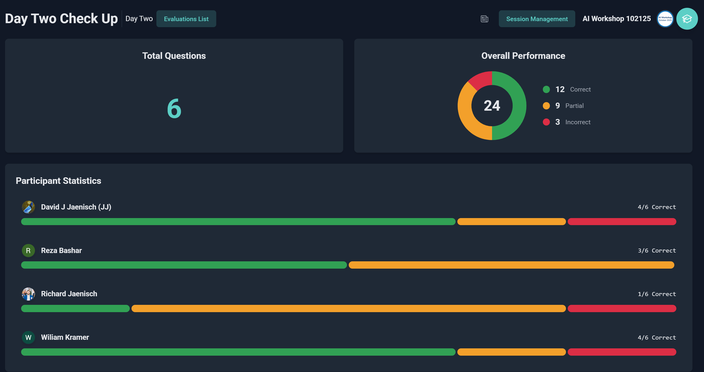Click the 9 Partial legend entry
This screenshot has height=372, width=704.
(563, 106)
